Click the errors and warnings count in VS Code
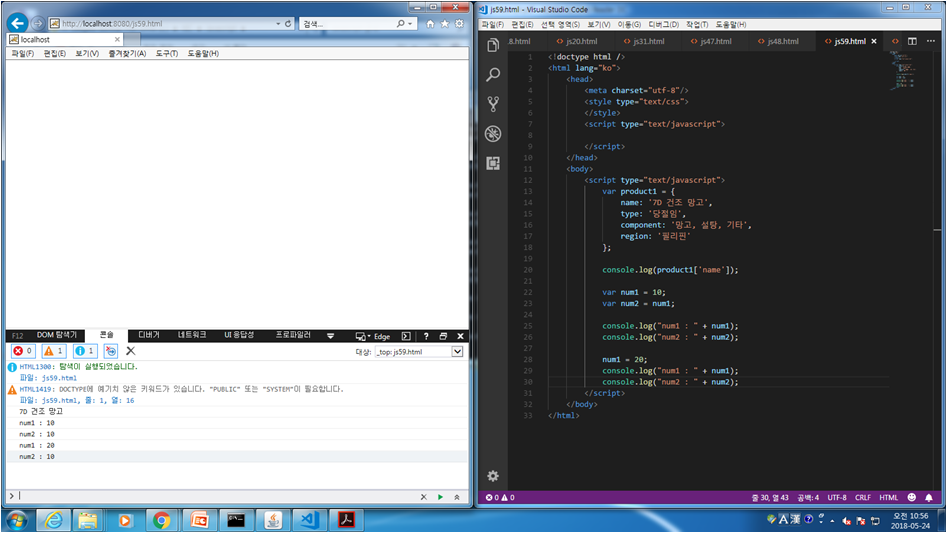This screenshot has height=533, width=947. click(x=500, y=497)
